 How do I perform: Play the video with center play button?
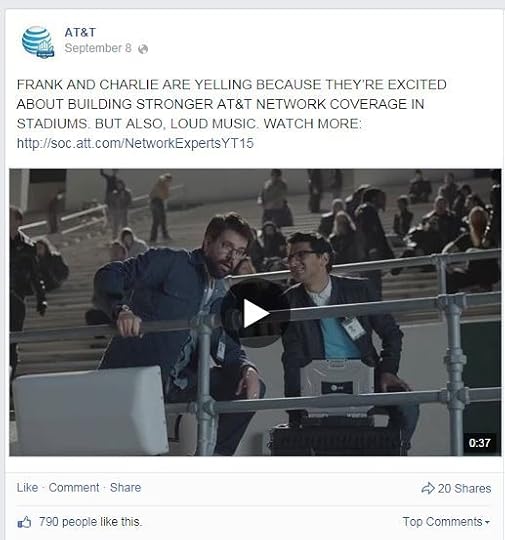(256, 313)
